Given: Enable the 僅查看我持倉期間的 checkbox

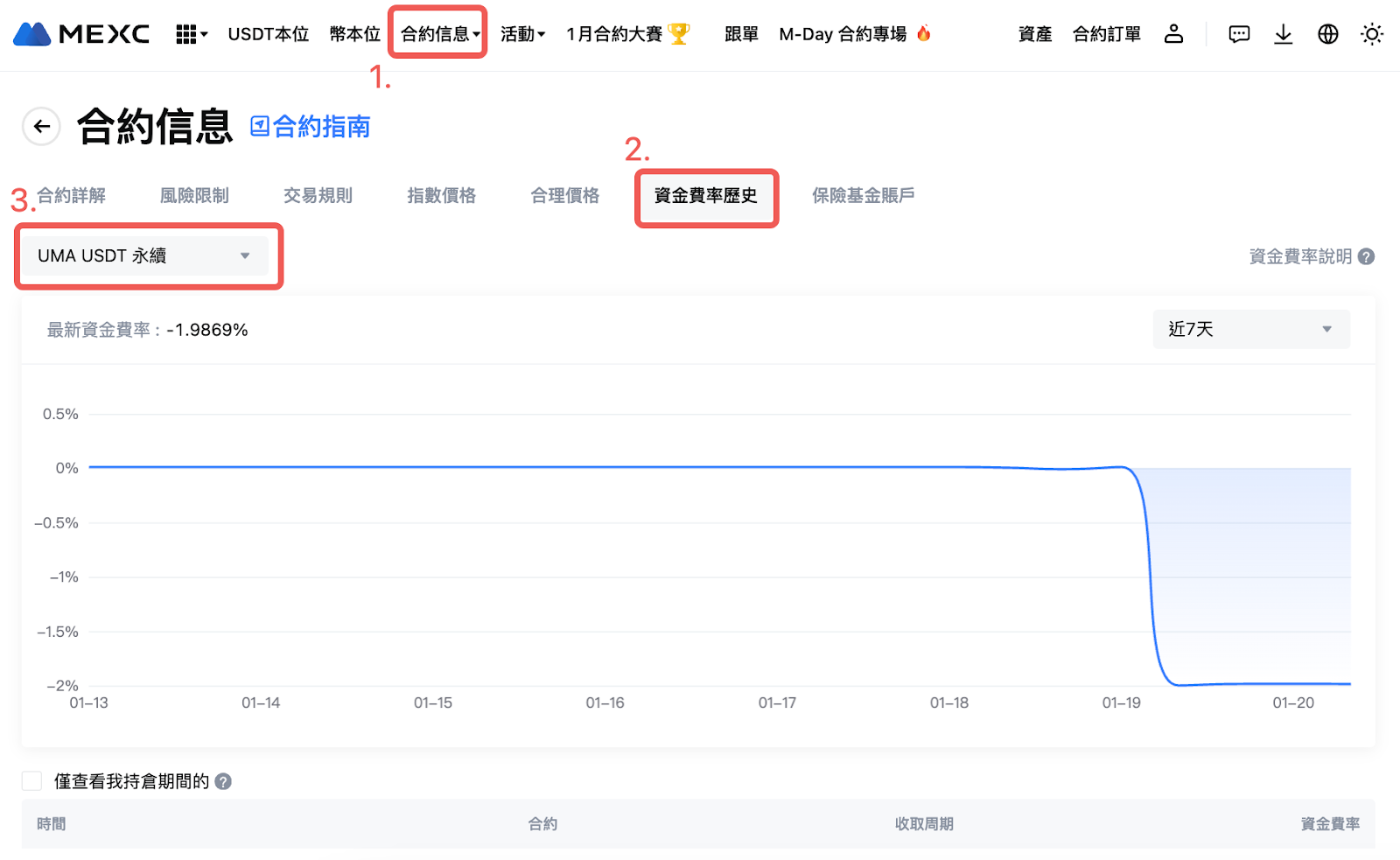Looking at the screenshot, I should [x=32, y=781].
